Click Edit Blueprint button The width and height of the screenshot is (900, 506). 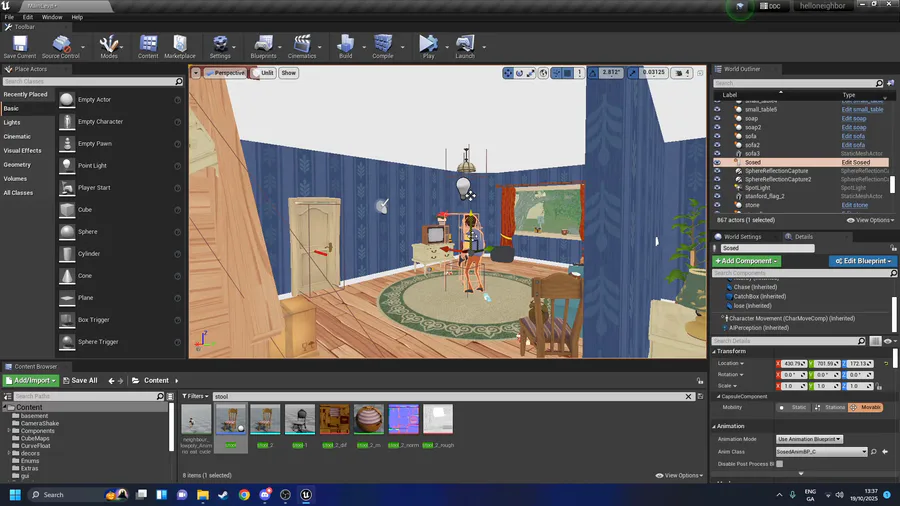point(863,261)
